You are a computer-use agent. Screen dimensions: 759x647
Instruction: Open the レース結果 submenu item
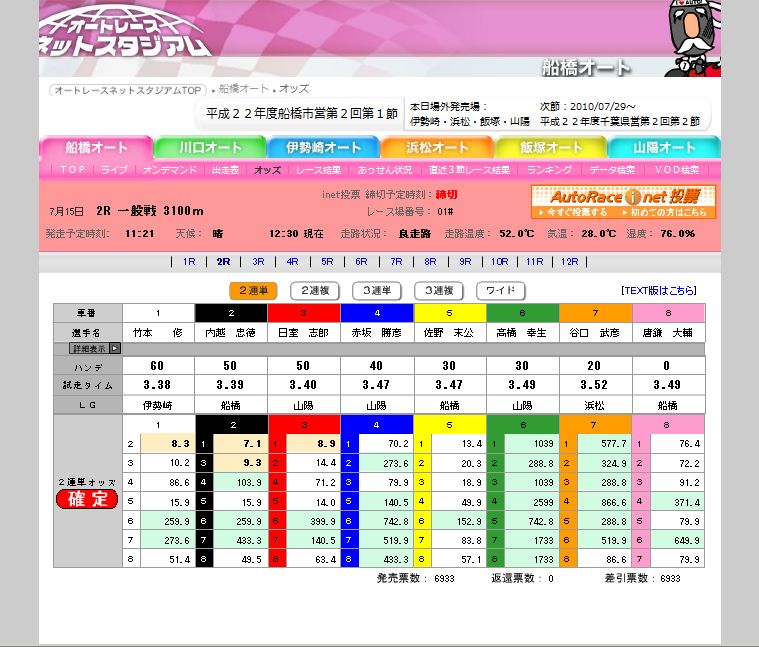click(319, 170)
